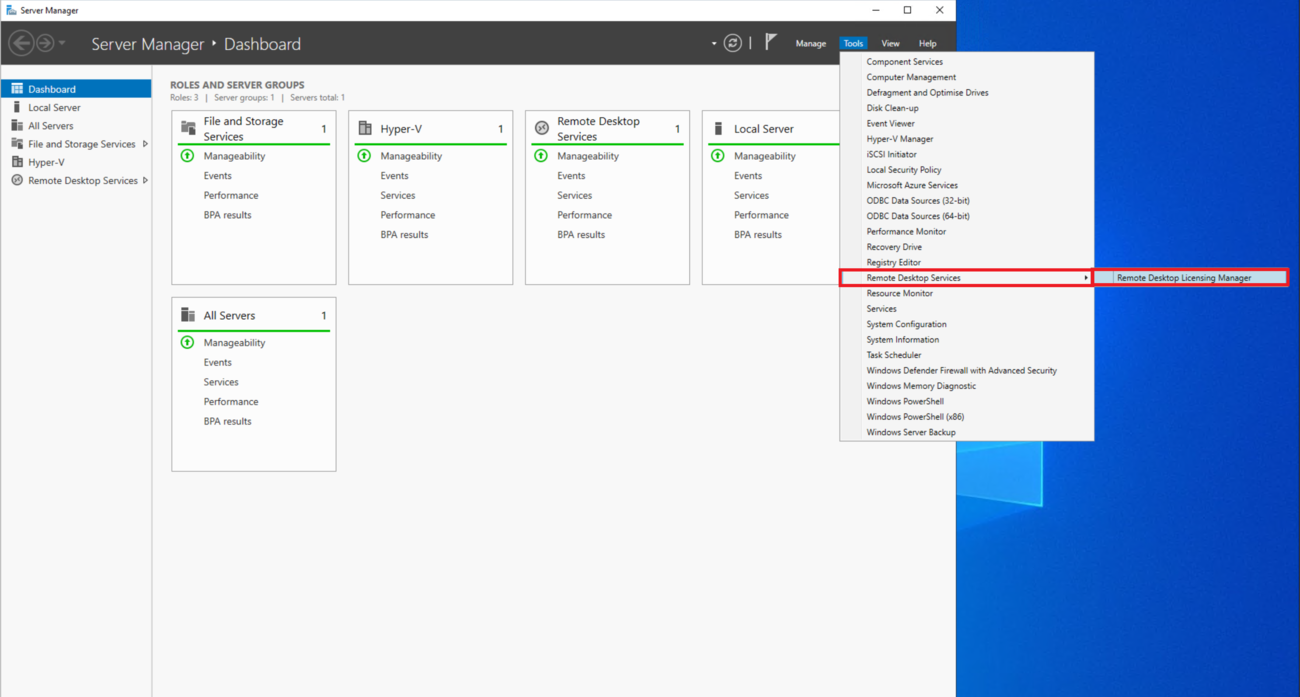Viewport: 1300px width, 697px height.
Task: Click the refresh icon in header
Action: pyautogui.click(x=733, y=43)
